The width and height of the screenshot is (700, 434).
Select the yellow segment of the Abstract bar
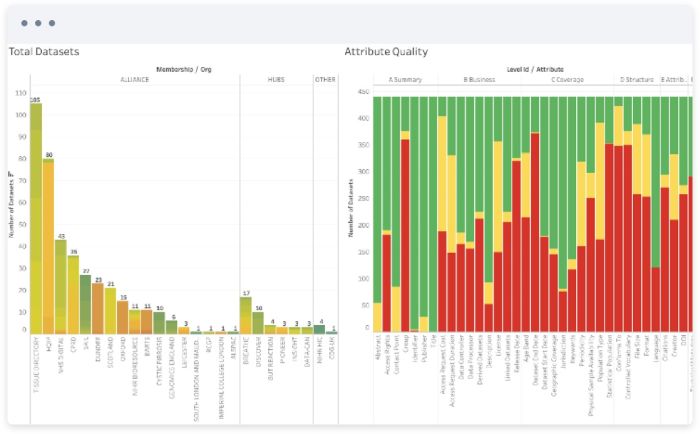click(378, 317)
